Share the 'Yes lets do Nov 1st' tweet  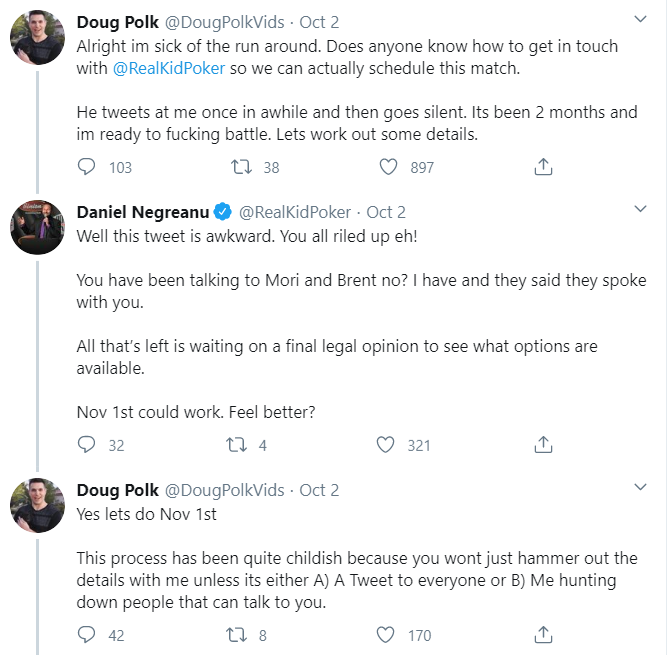click(x=543, y=634)
